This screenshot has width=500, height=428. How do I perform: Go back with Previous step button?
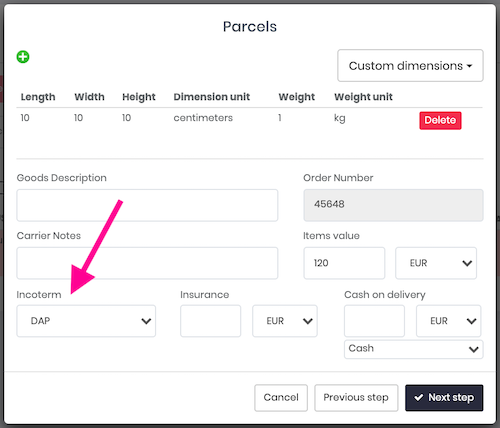(x=356, y=398)
